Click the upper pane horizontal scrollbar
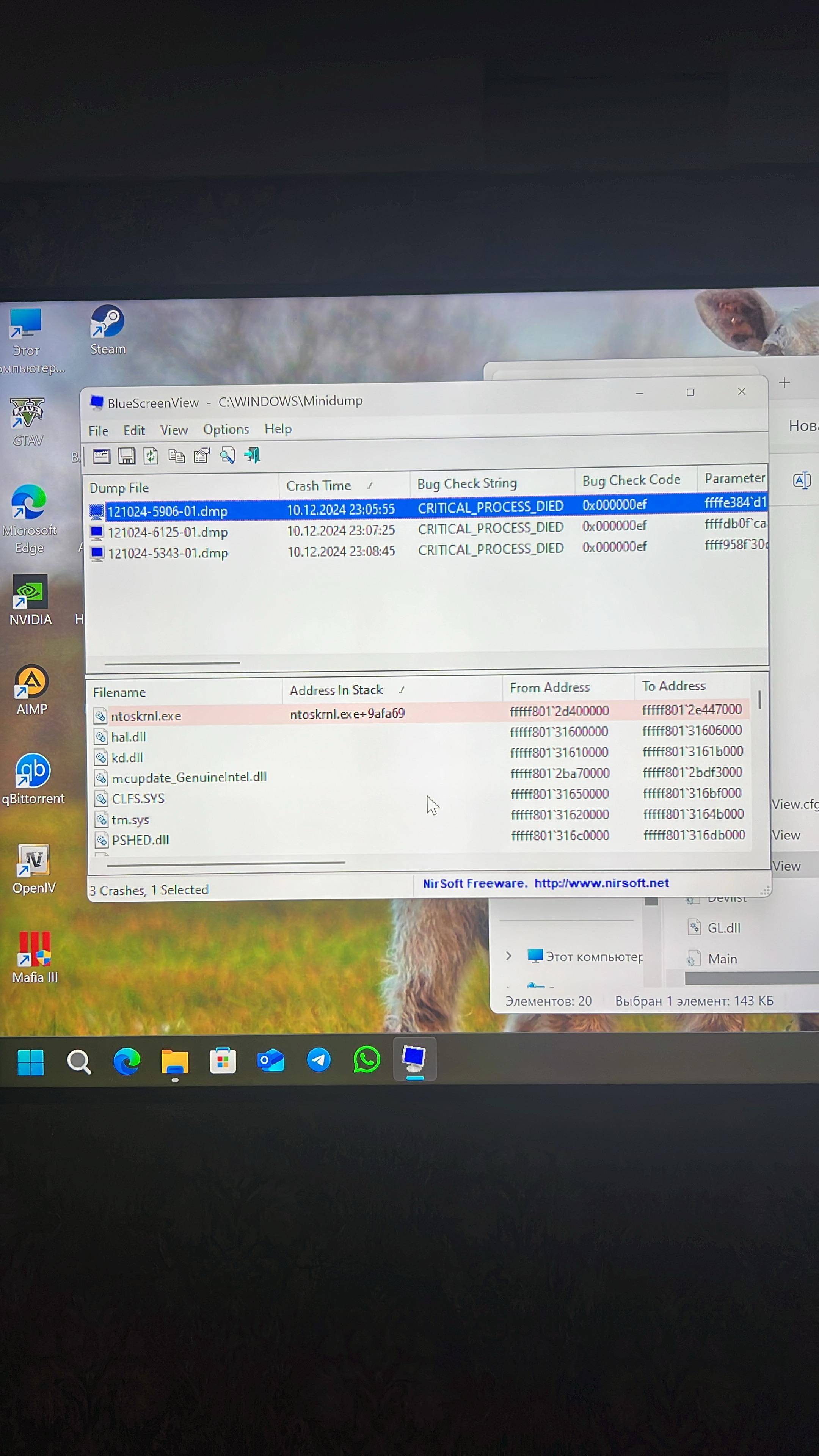The image size is (819, 1456). (172, 663)
